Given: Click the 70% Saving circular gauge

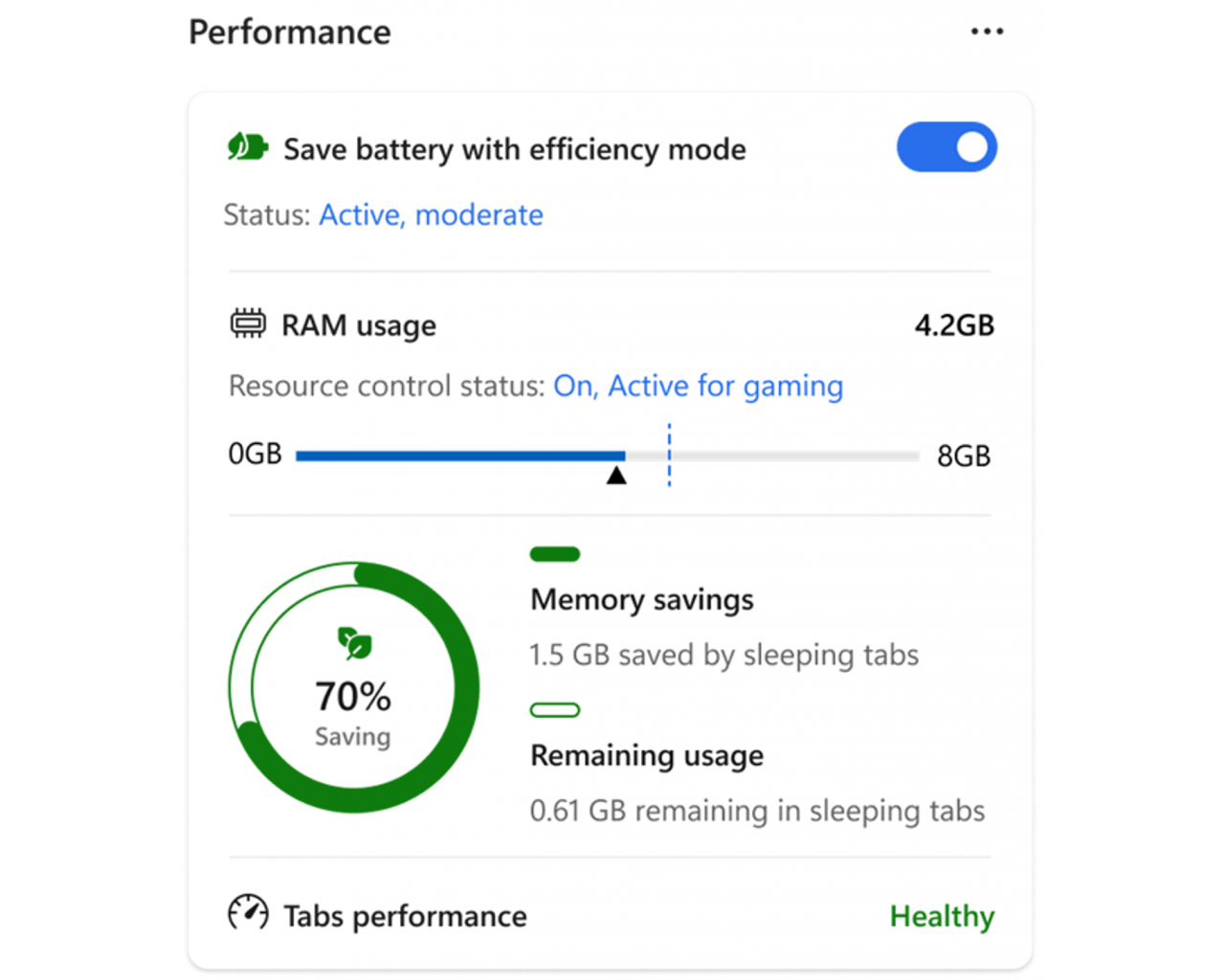Looking at the screenshot, I should [x=352, y=684].
